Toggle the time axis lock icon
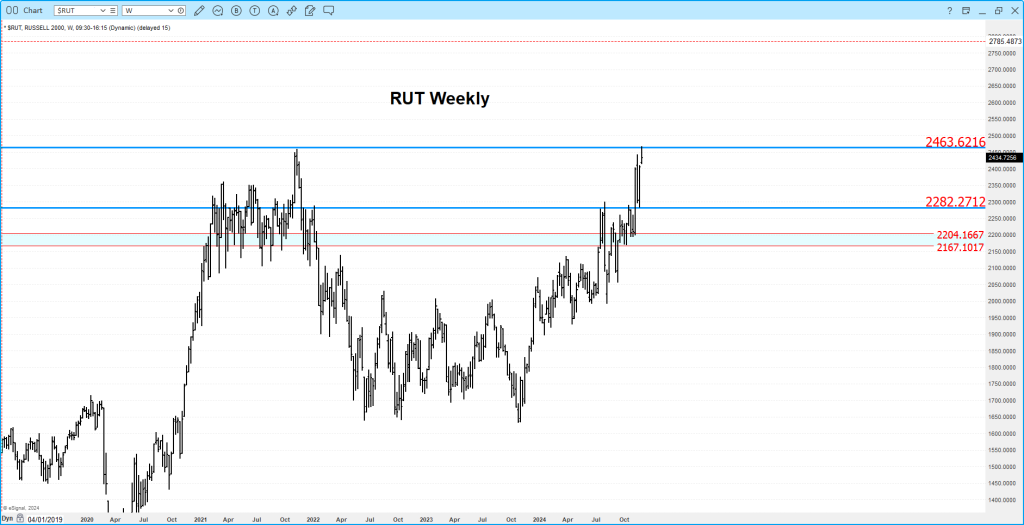 click(x=19, y=518)
